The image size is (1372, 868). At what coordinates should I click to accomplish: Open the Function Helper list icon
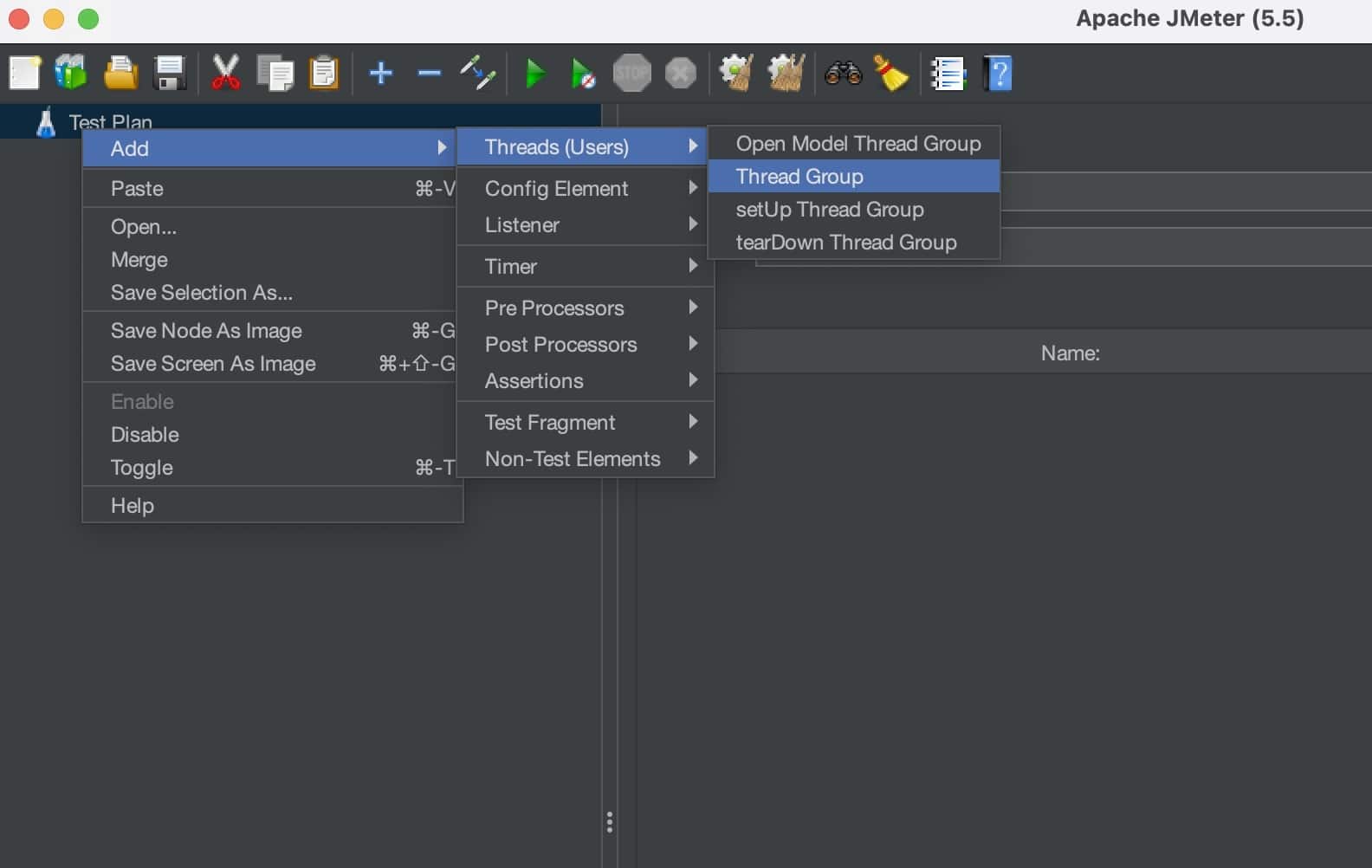point(948,74)
